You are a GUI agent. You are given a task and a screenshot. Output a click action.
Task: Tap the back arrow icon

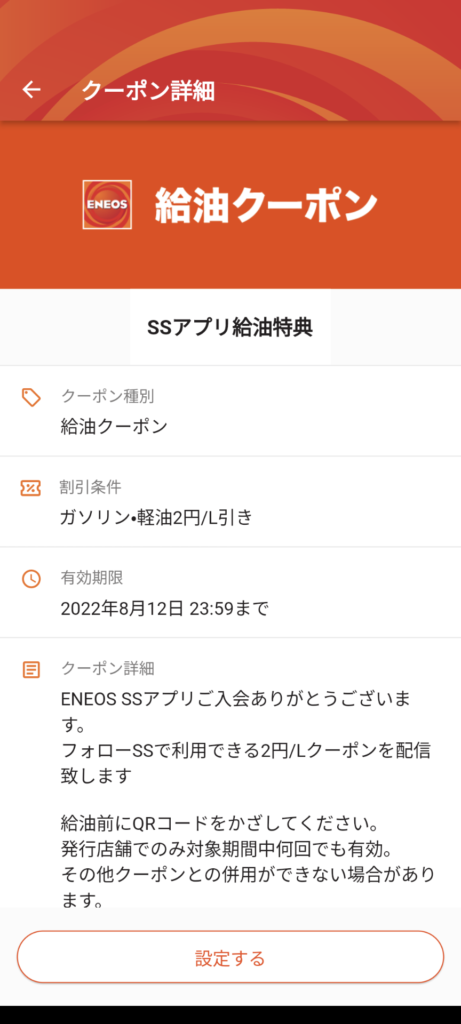coord(31,90)
